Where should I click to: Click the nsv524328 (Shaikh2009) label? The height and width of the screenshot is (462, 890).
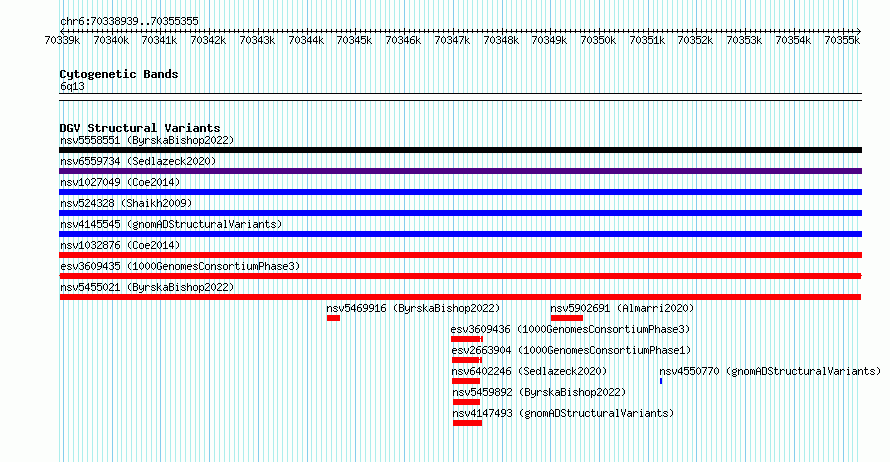point(126,203)
